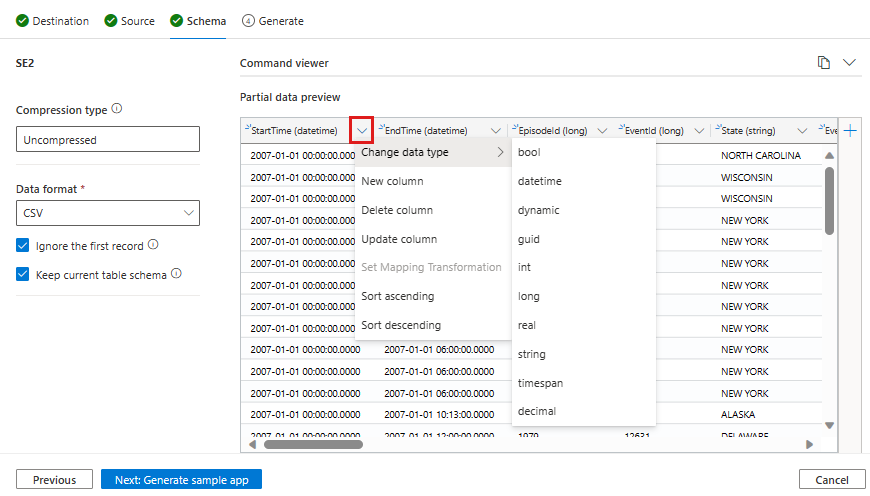Toggle Keep current table schema checkbox
870x496 pixels.
coord(23,275)
